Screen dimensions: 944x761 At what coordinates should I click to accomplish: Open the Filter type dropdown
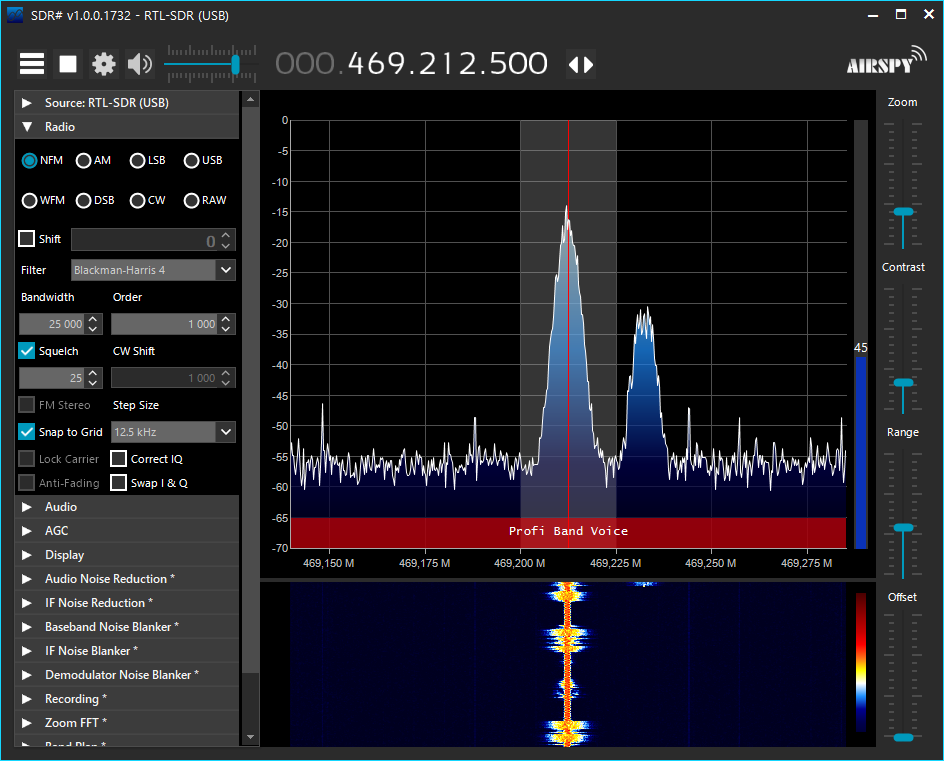[226, 270]
